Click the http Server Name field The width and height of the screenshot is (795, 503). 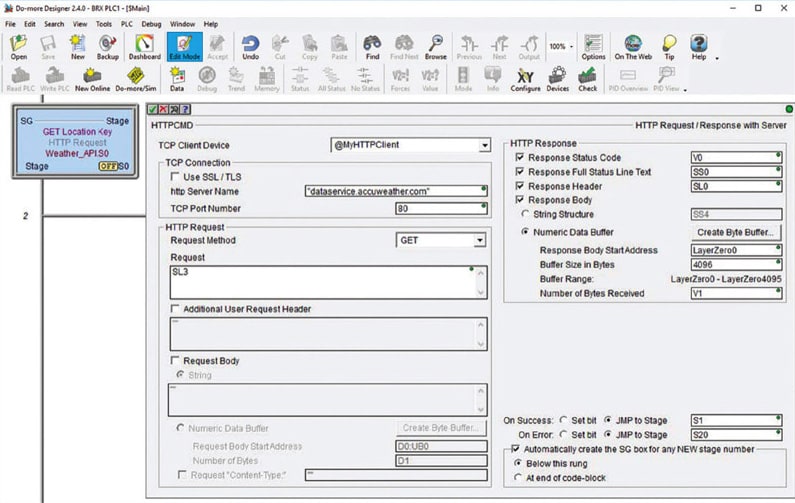396,191
